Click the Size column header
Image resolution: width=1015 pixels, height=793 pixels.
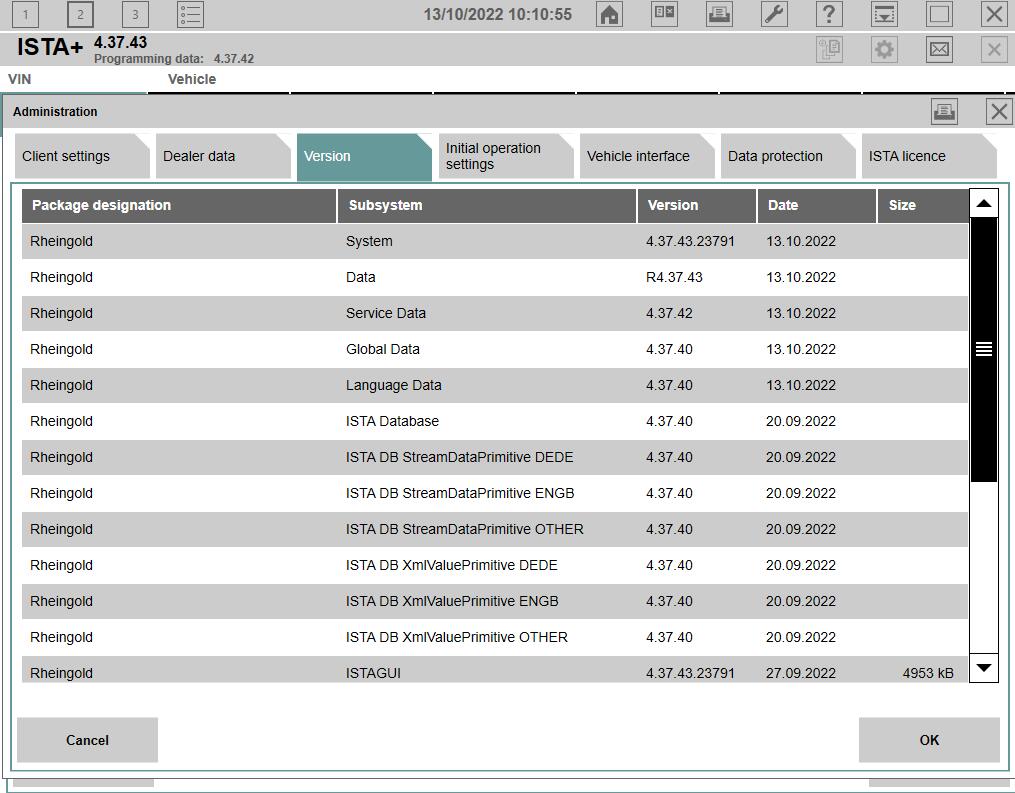923,205
